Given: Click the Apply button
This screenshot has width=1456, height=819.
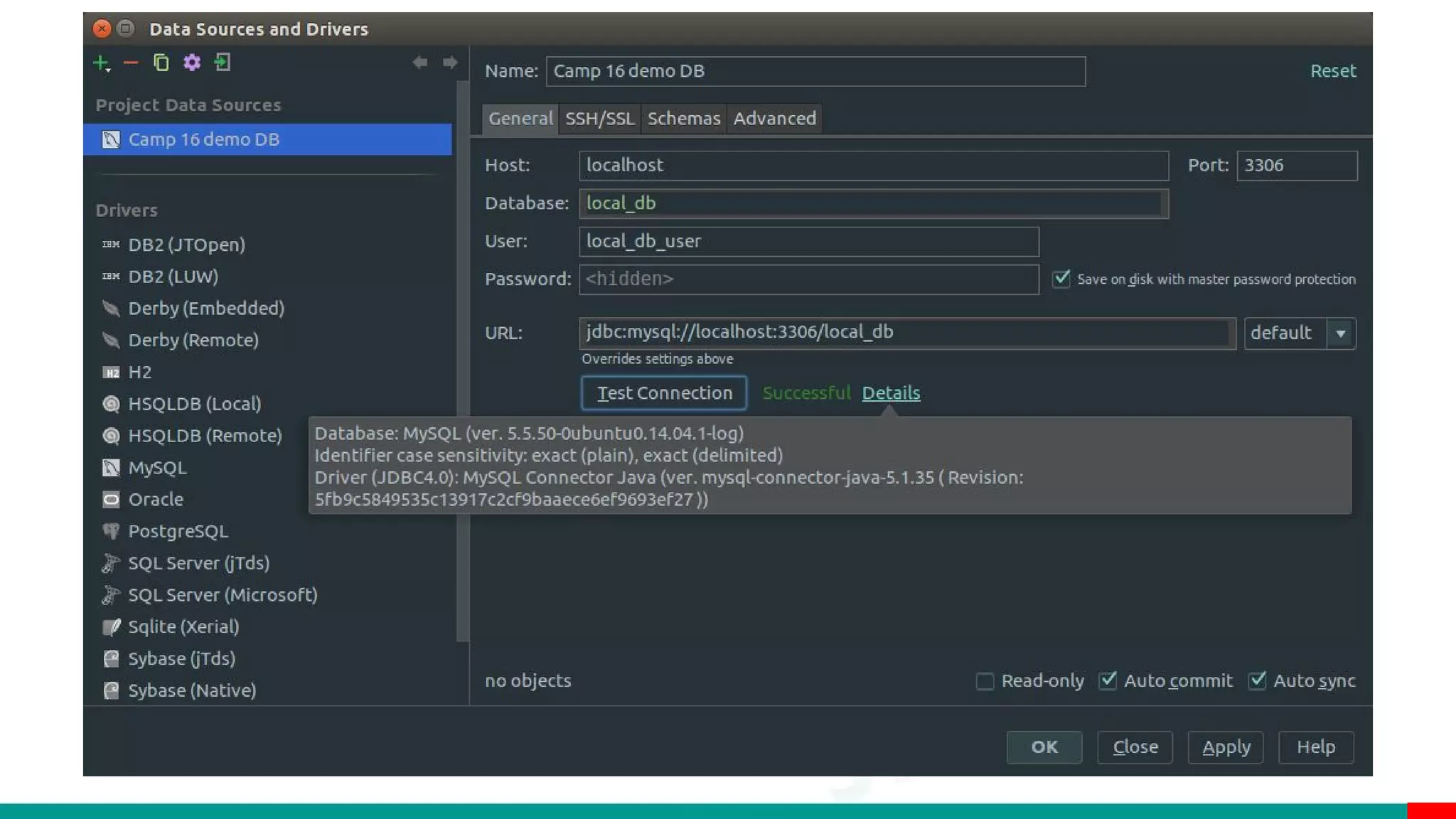Looking at the screenshot, I should tap(1226, 747).
